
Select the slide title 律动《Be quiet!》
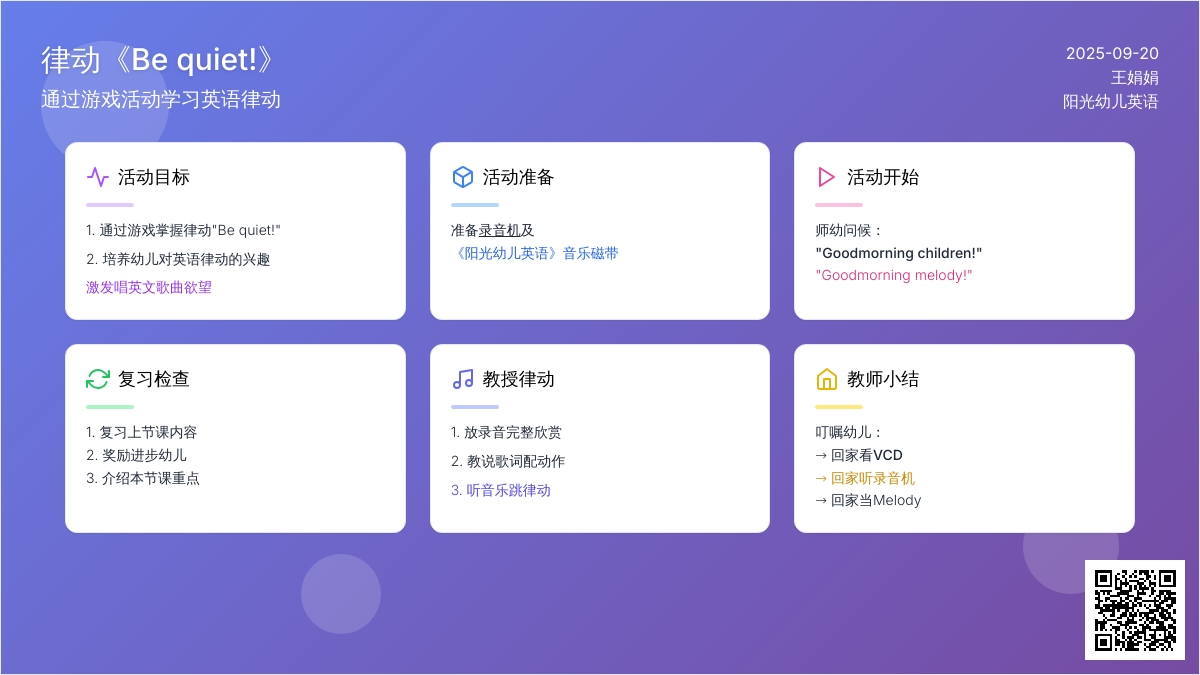[x=158, y=60]
